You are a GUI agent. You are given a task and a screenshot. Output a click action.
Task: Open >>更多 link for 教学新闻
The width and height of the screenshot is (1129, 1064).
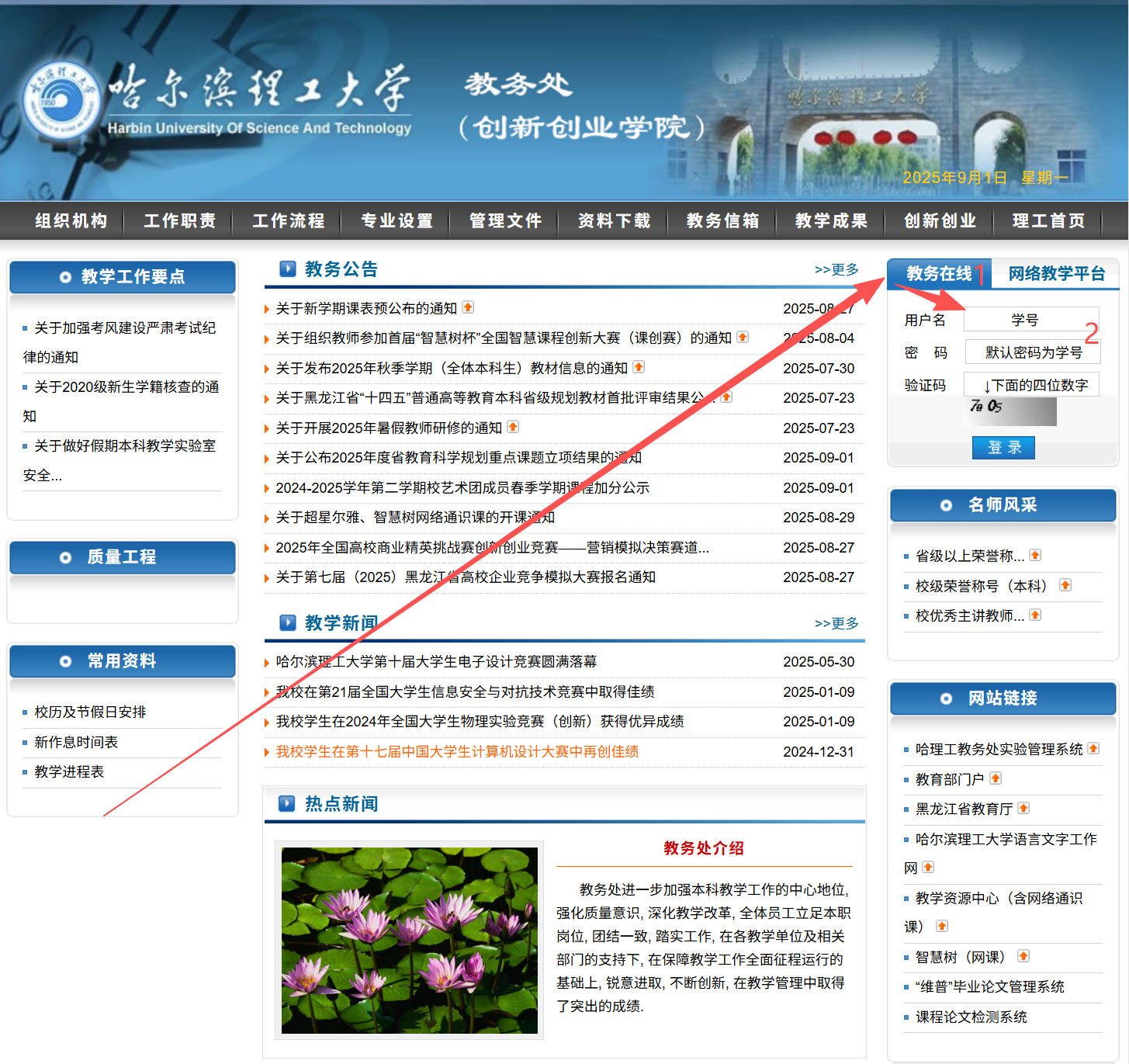[836, 623]
